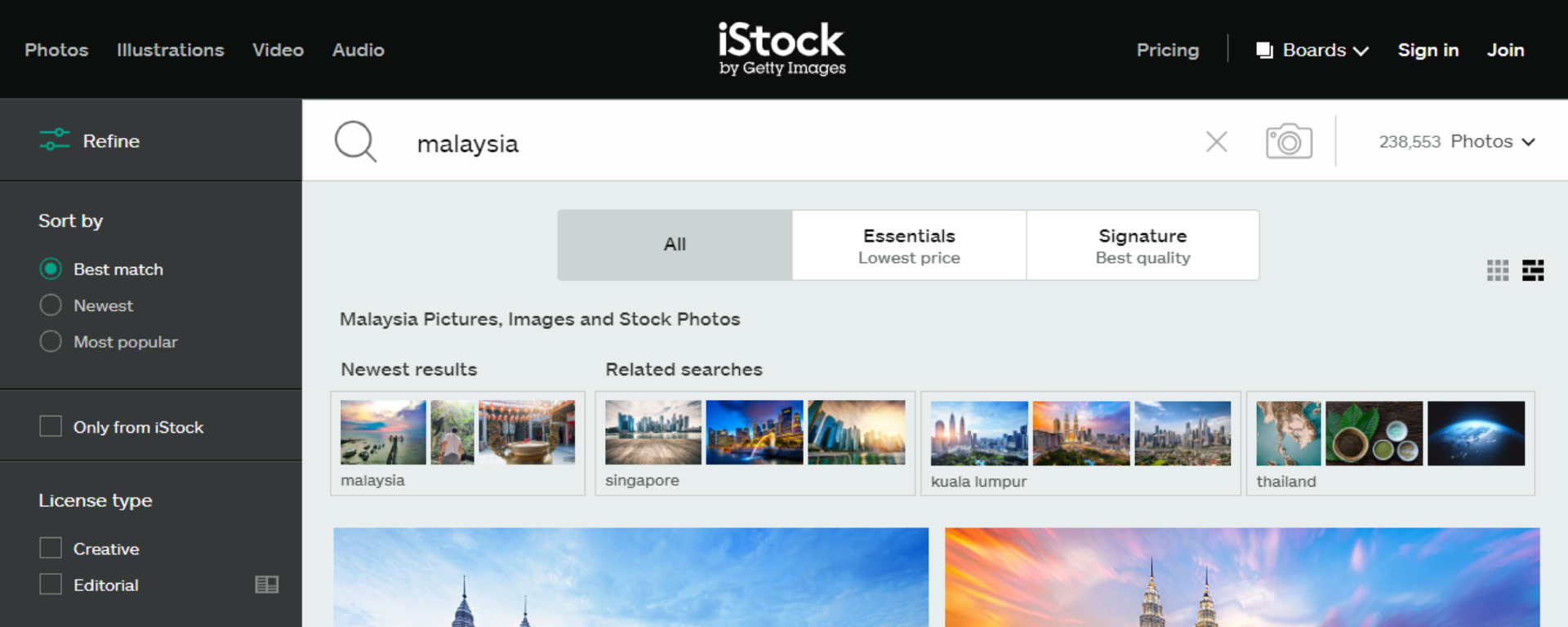Switch to uniform grid view icon
The width and height of the screenshot is (1568, 627).
tap(1498, 270)
